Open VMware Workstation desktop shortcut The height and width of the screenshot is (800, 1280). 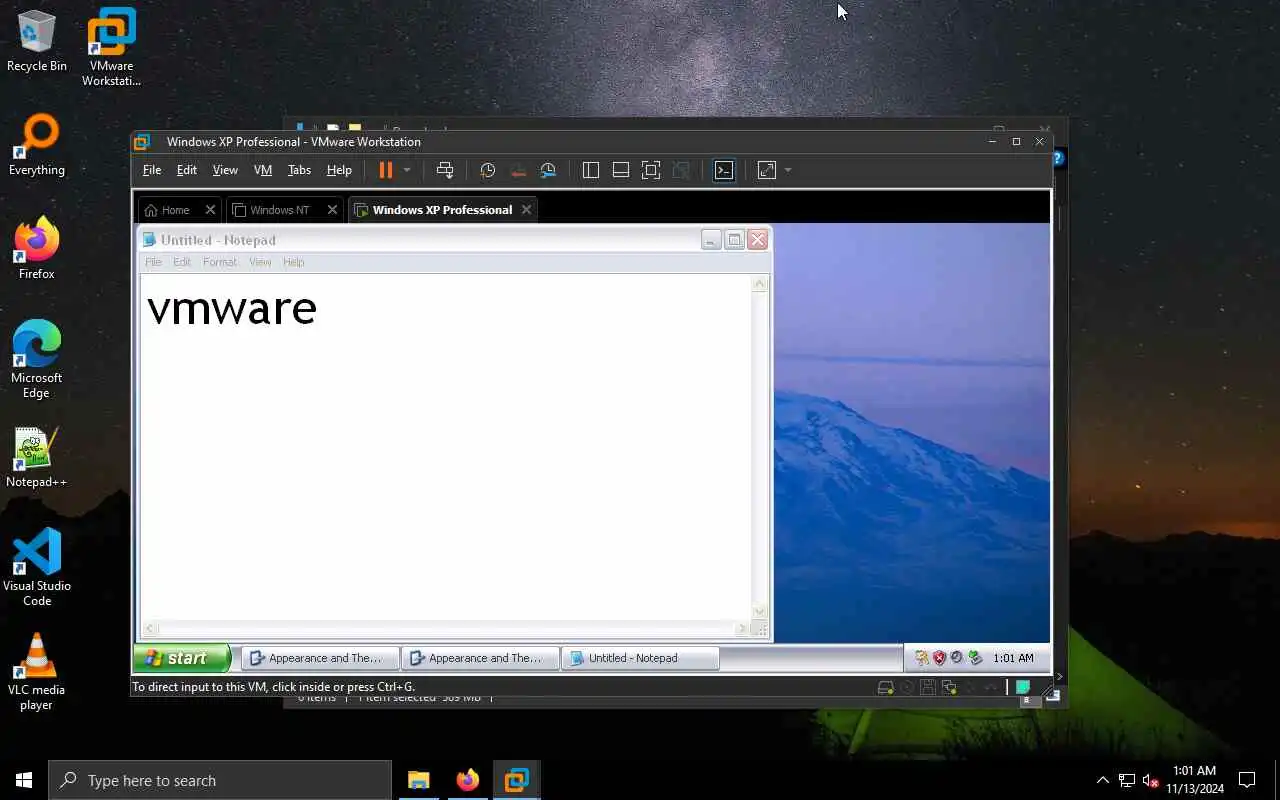pyautogui.click(x=111, y=48)
